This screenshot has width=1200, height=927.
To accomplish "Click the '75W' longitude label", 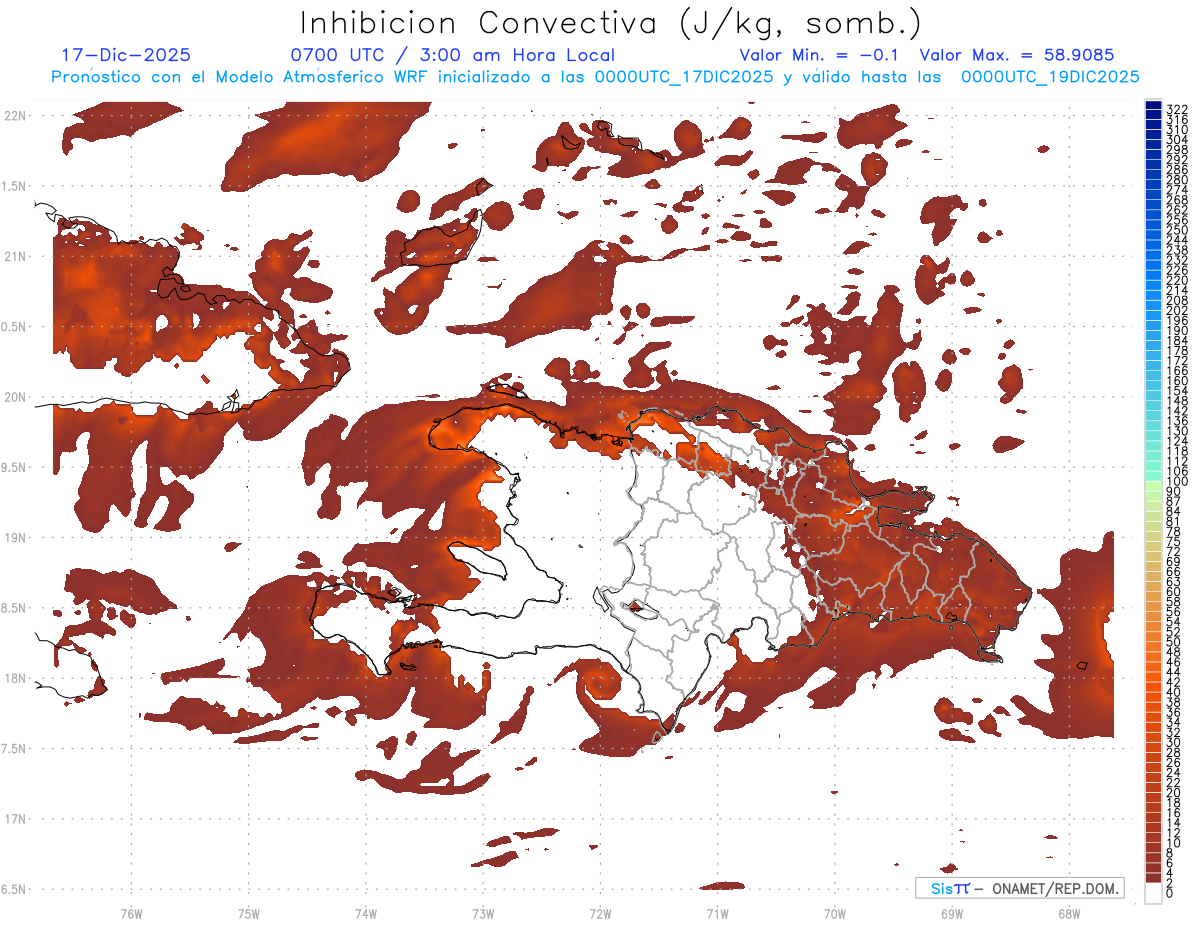I will (249, 913).
